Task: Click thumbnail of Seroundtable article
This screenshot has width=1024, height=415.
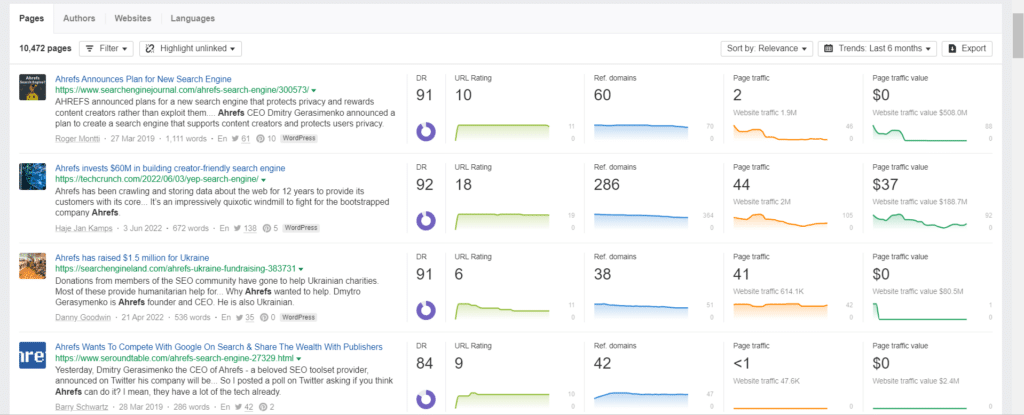Action: pyautogui.click(x=32, y=355)
